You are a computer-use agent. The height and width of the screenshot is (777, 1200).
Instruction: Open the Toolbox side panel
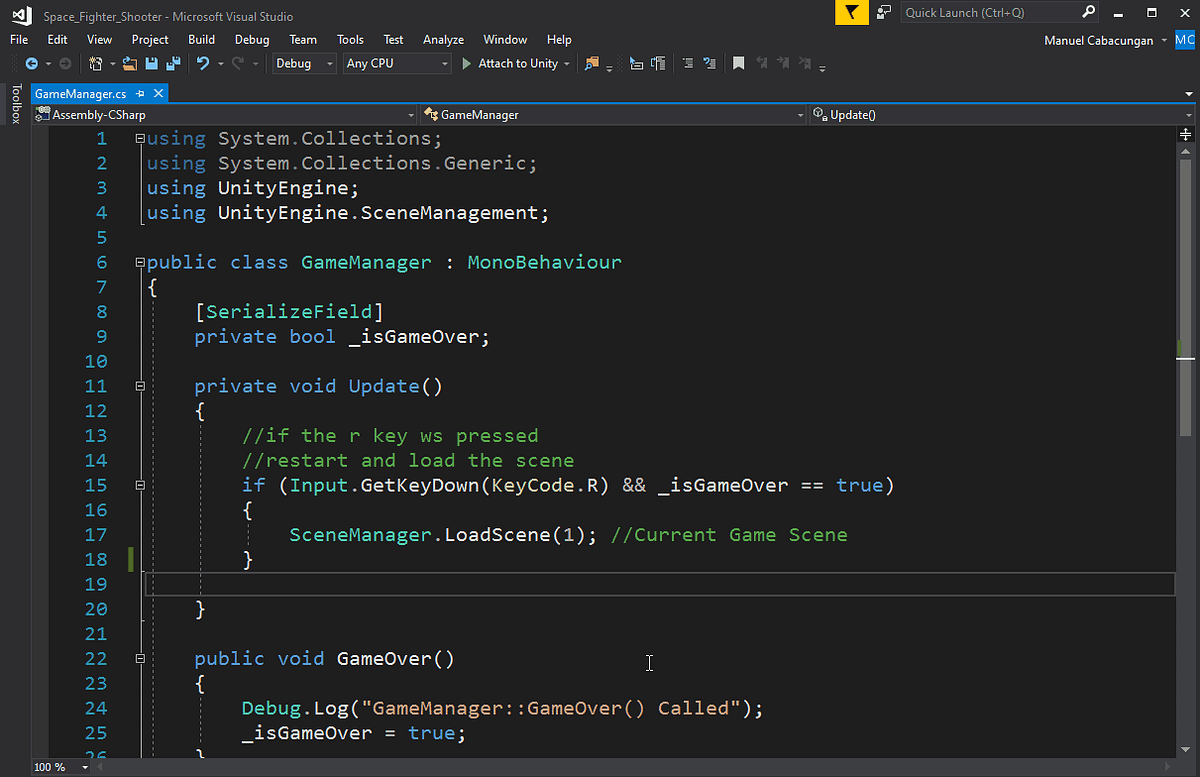pos(15,104)
